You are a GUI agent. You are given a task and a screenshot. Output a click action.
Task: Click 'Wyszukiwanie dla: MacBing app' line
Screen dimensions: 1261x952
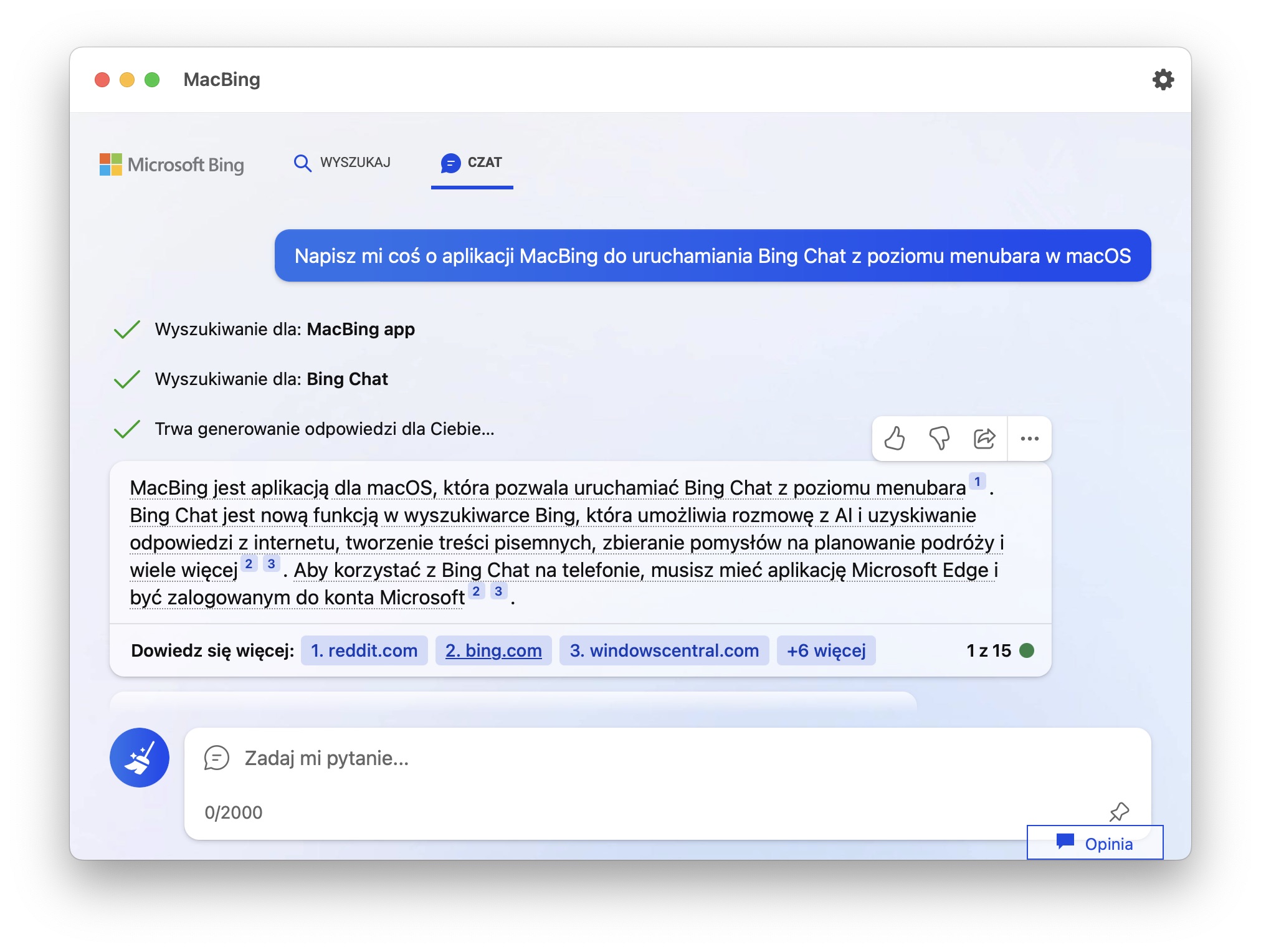click(x=285, y=329)
